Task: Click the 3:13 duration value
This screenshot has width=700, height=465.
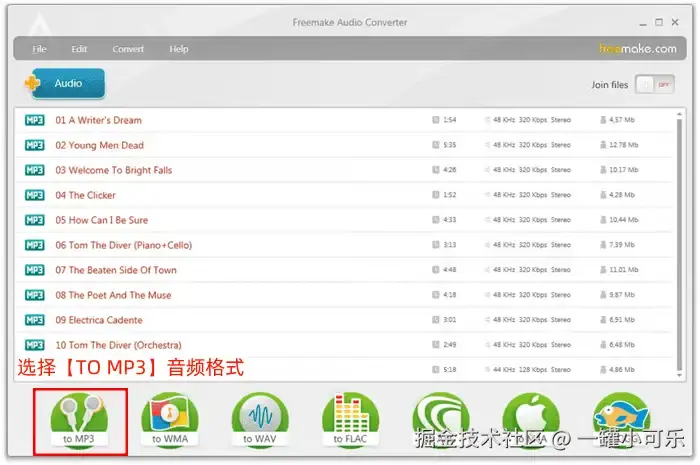Action: click(x=450, y=245)
